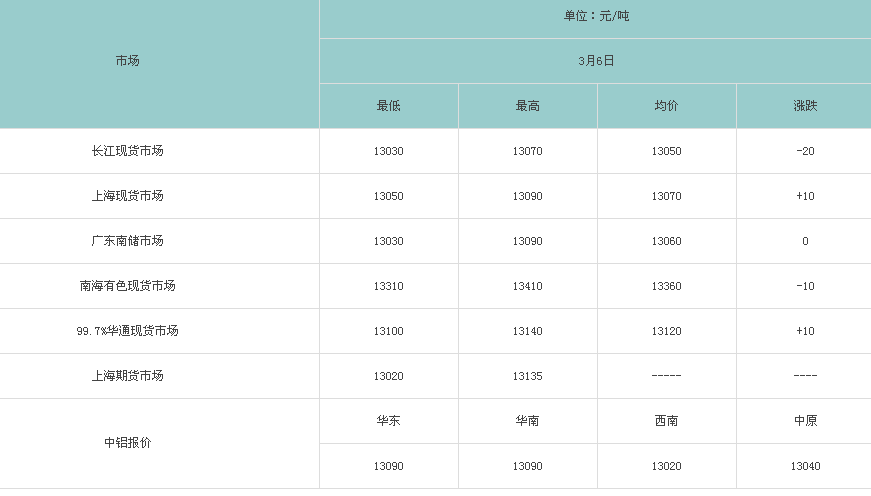Click the 均价 column header
Screen dimensions: 871x496
[666, 106]
